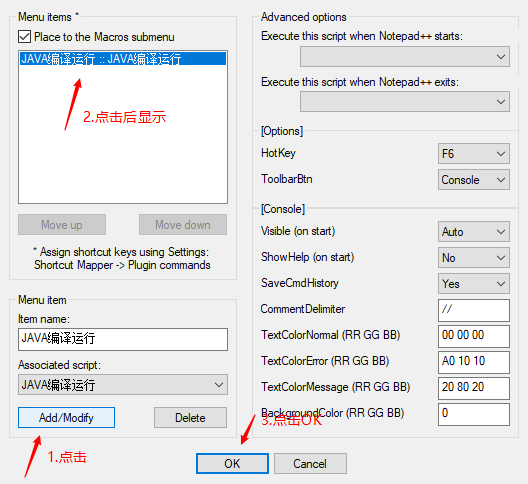Focus the Item name input field
The width and height of the screenshot is (528, 484).
pos(123,339)
